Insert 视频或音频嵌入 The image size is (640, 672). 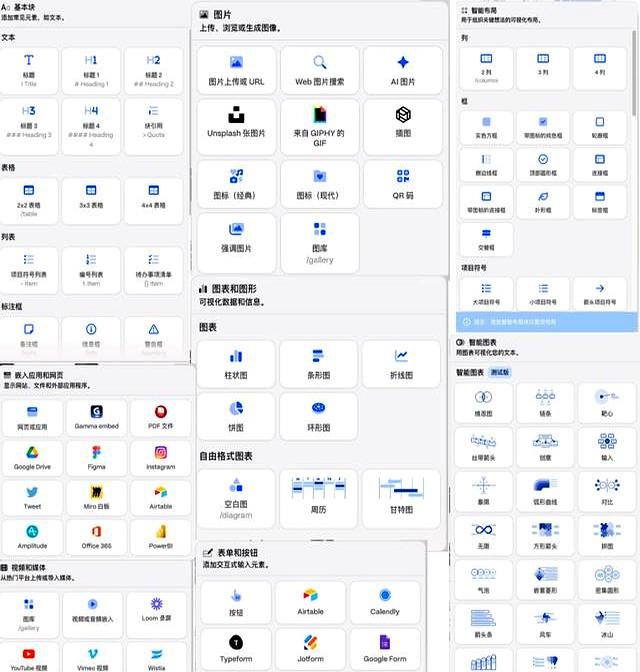pos(93,615)
